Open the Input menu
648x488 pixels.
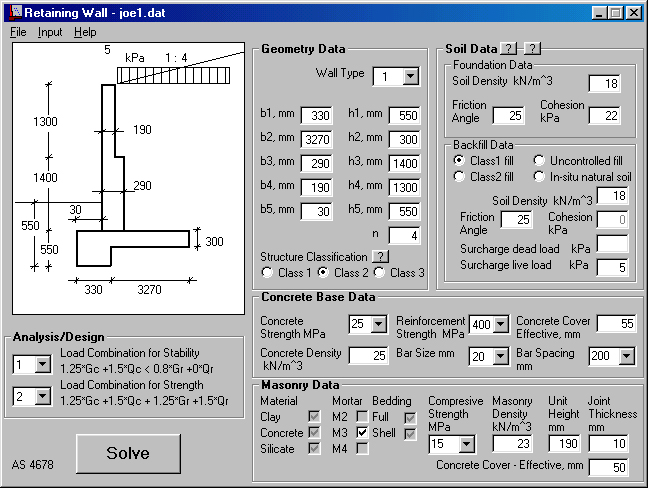pyautogui.click(x=50, y=32)
